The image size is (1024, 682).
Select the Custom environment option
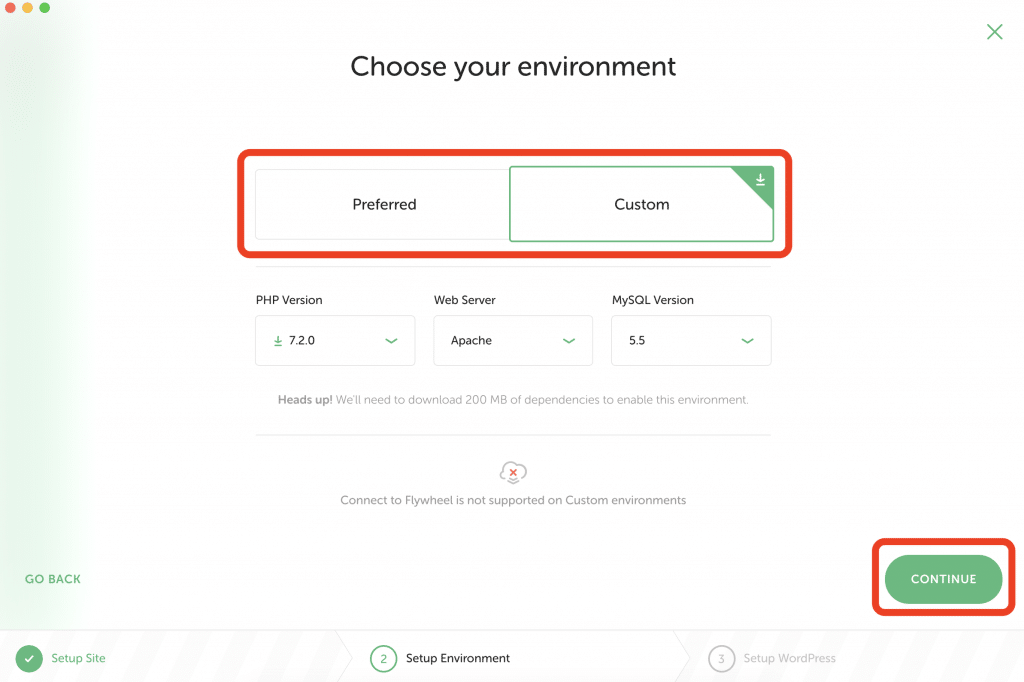[641, 204]
